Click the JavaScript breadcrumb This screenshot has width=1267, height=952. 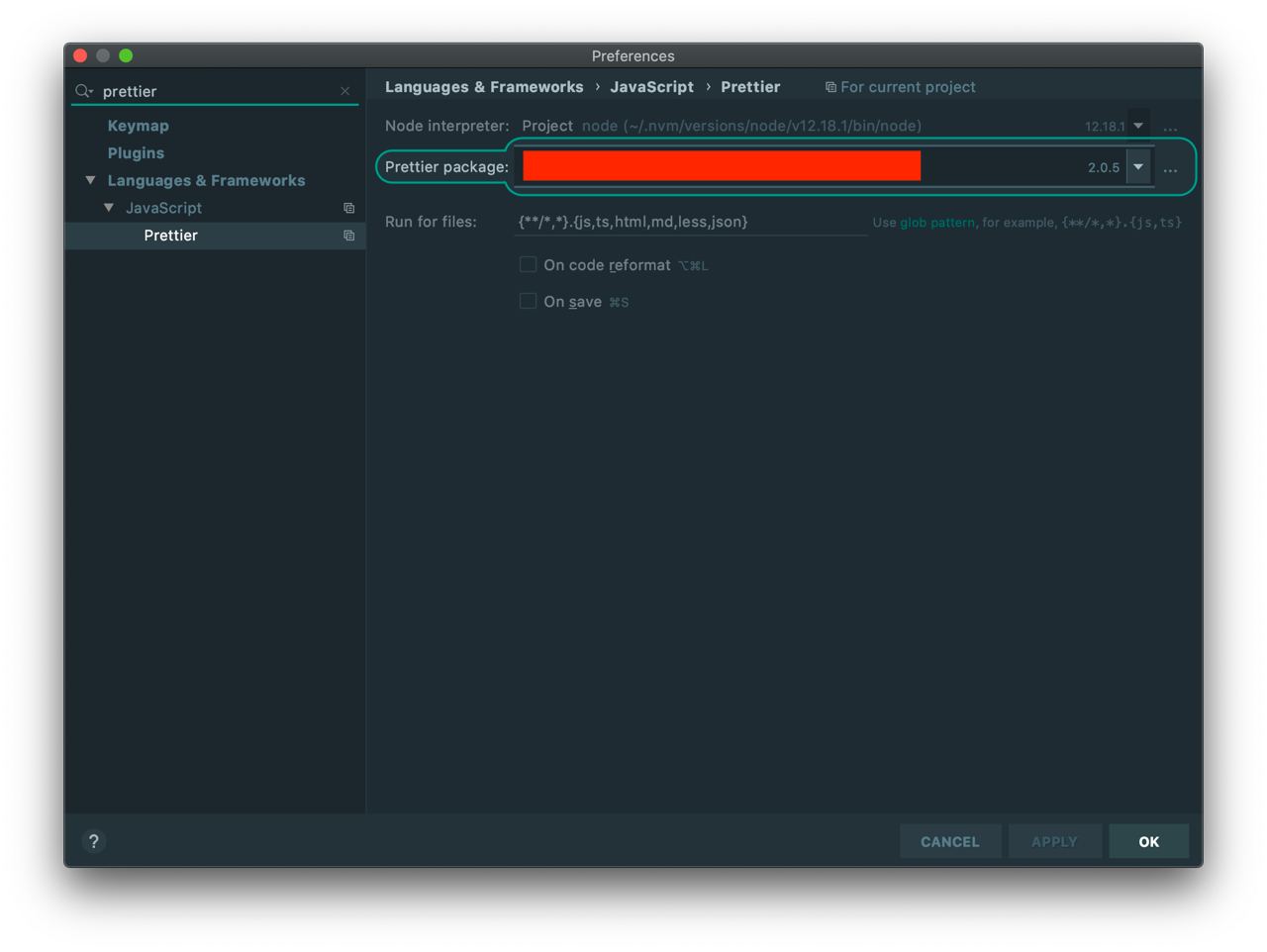[x=651, y=87]
